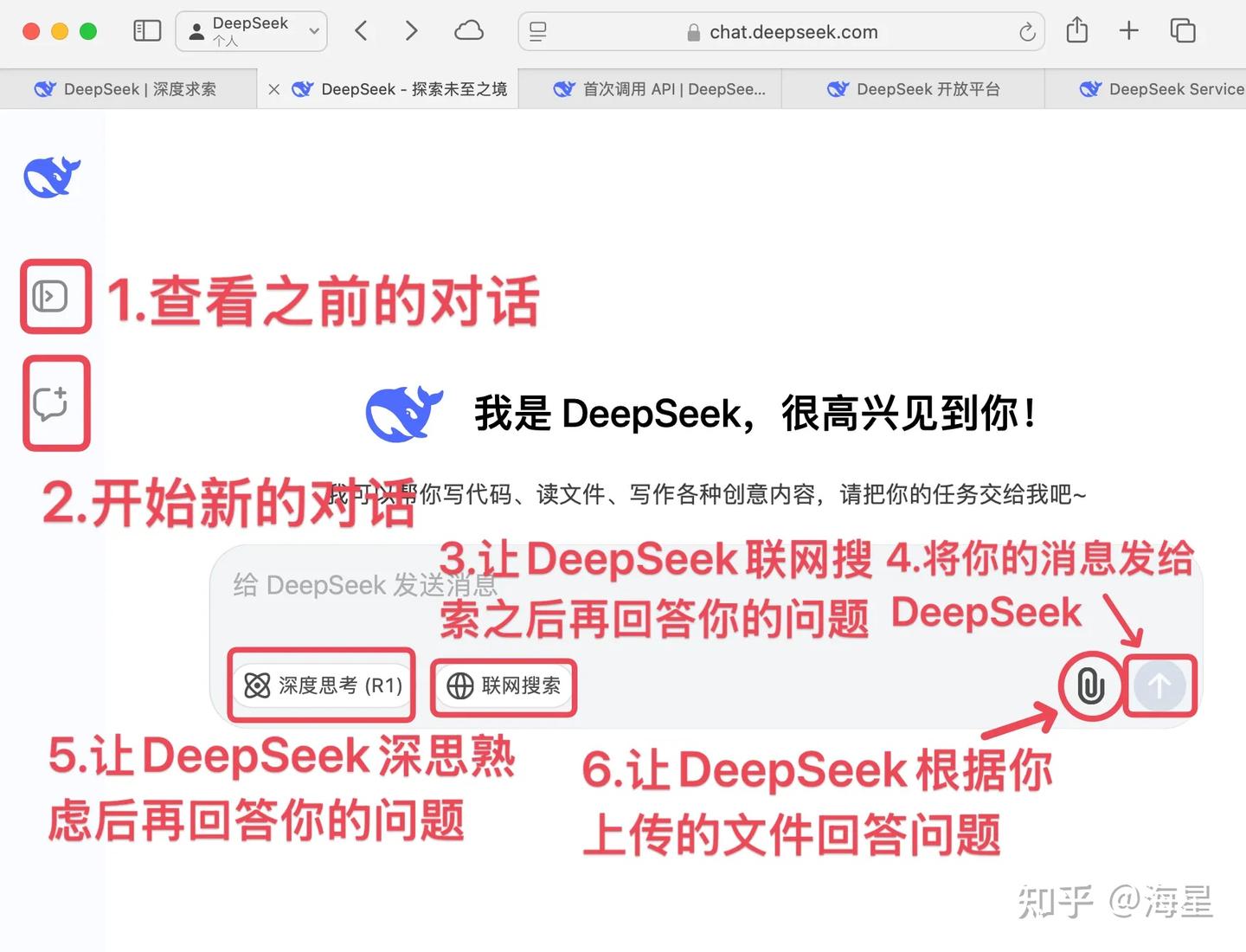Enable 深度思考 (R1) mode

pyautogui.click(x=321, y=685)
